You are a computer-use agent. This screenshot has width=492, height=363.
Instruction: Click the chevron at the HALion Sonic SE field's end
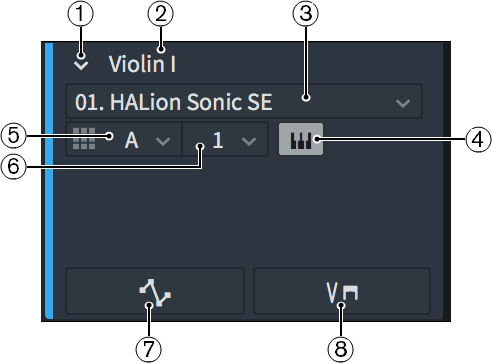[x=403, y=103]
